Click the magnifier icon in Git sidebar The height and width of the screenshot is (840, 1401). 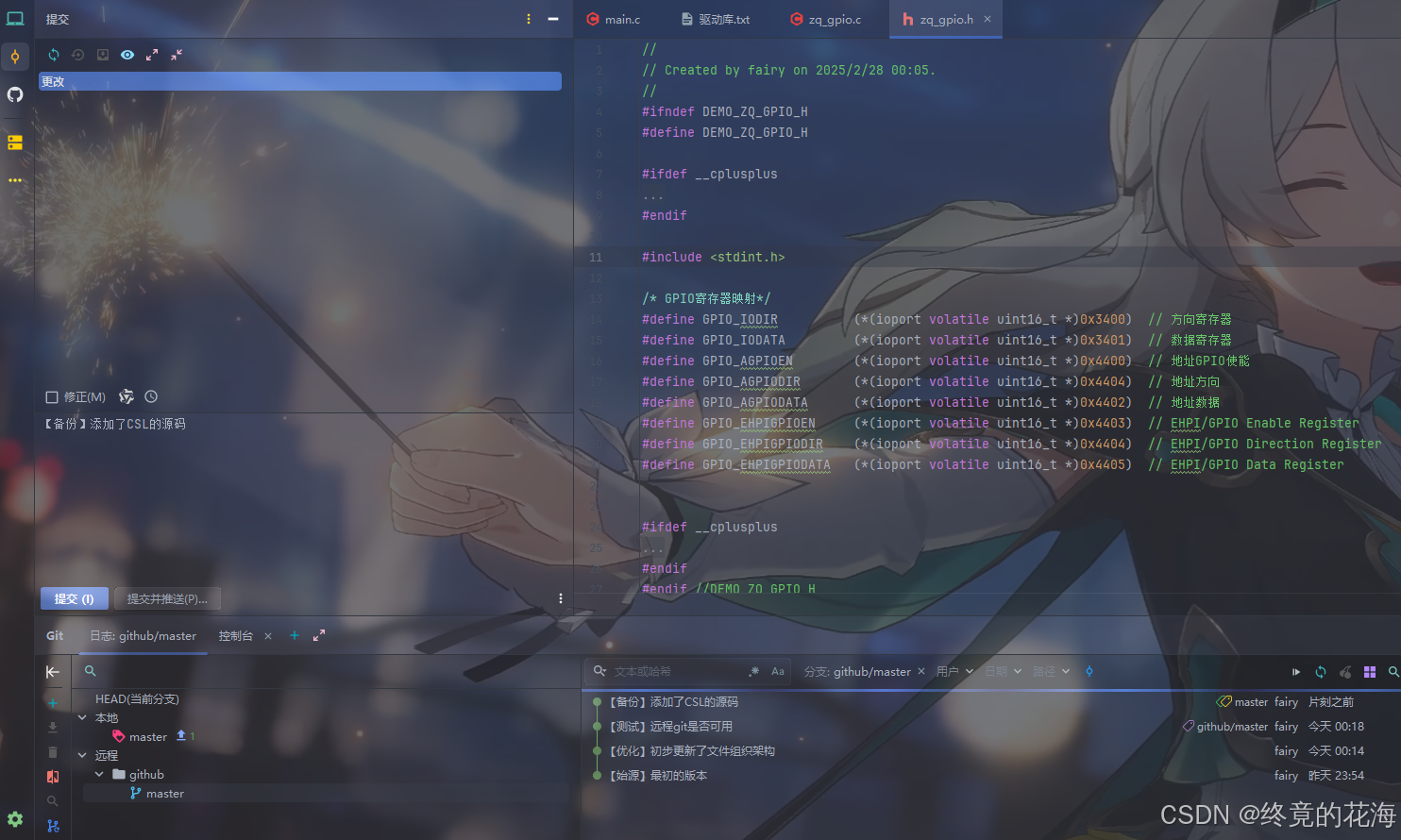pyautogui.click(x=53, y=801)
